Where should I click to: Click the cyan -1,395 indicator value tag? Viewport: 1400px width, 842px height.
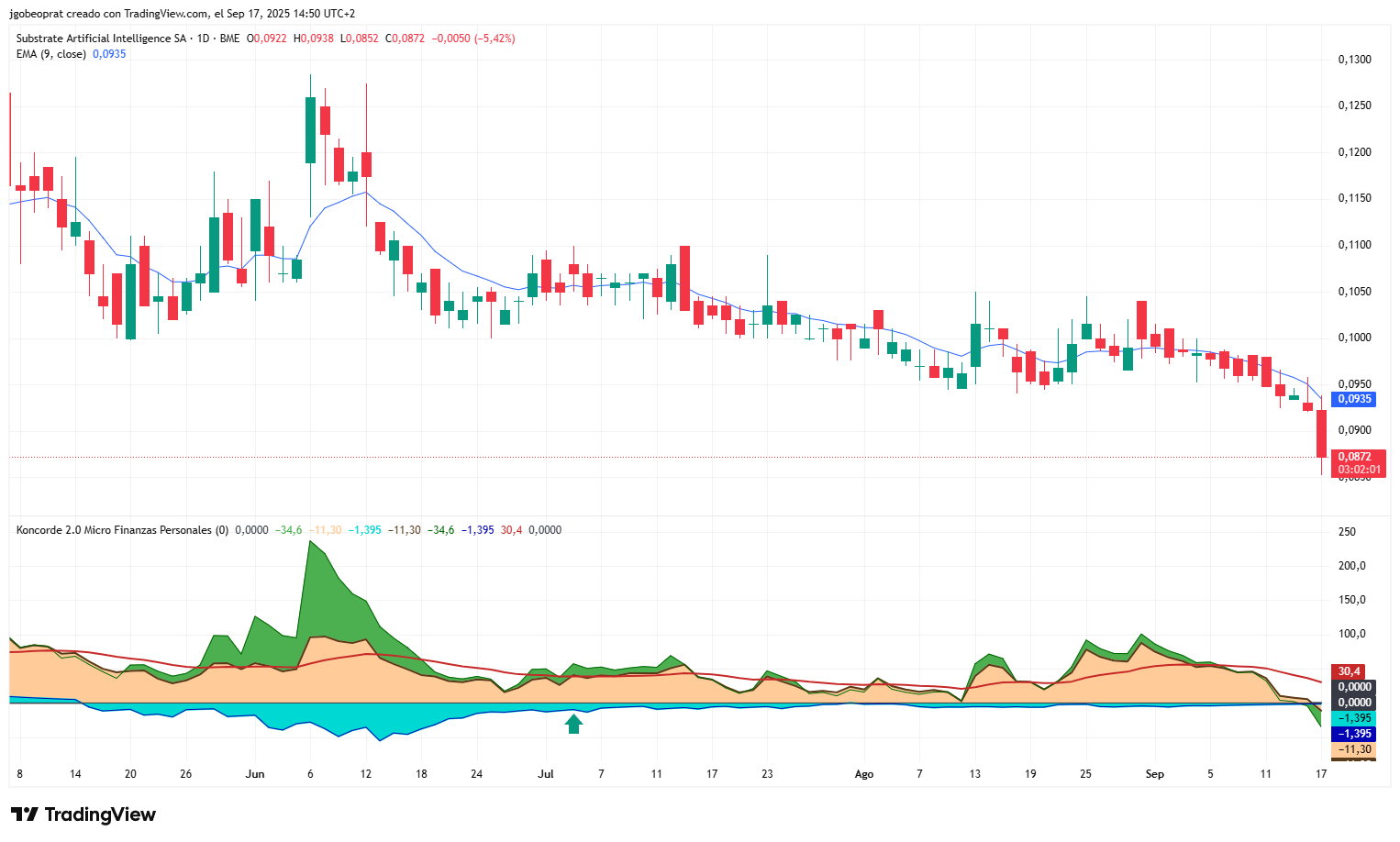pos(1354,718)
